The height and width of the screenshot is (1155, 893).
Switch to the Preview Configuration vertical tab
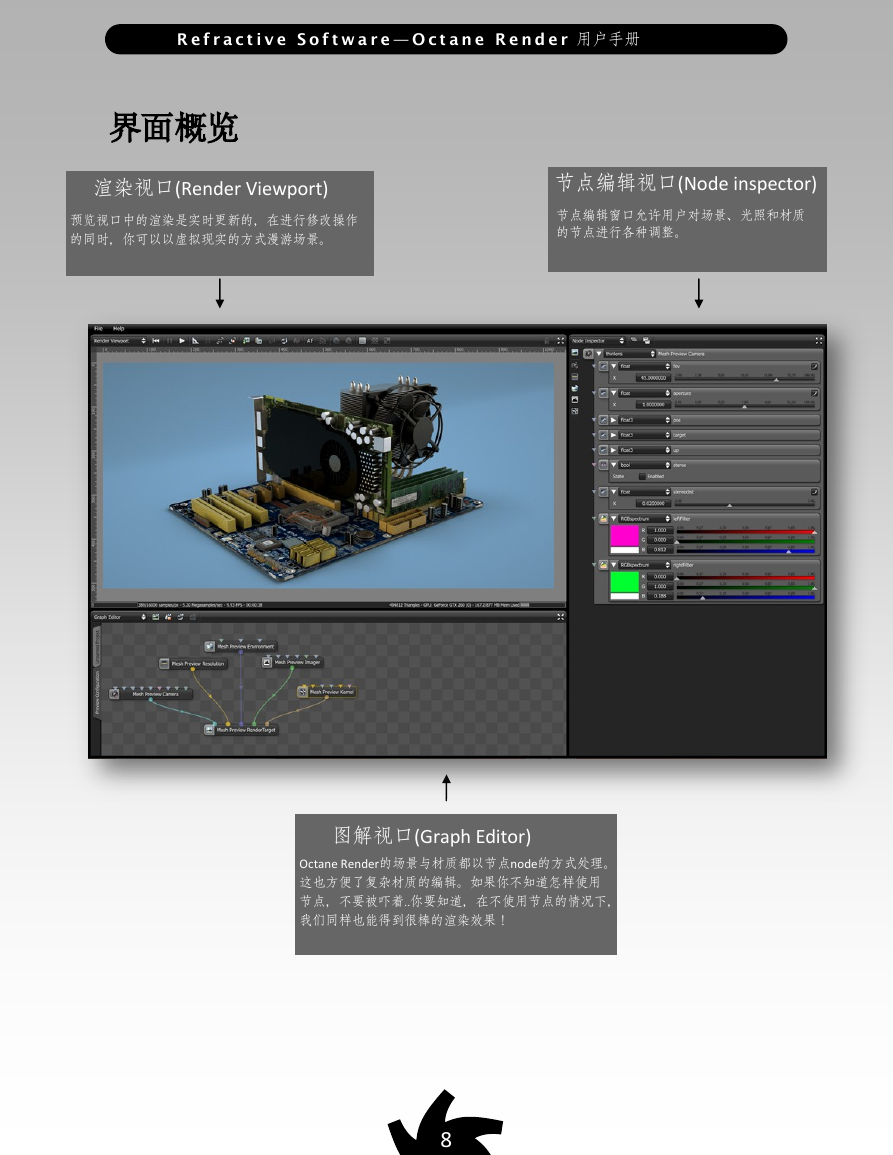coord(97,692)
